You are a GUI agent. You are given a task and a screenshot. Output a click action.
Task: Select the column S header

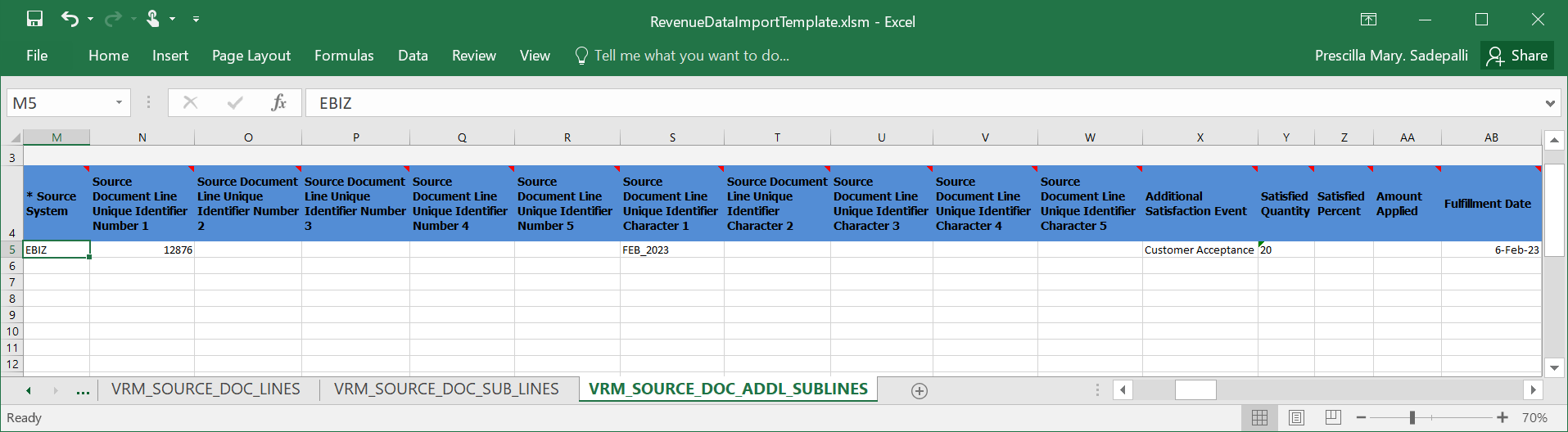(672, 137)
